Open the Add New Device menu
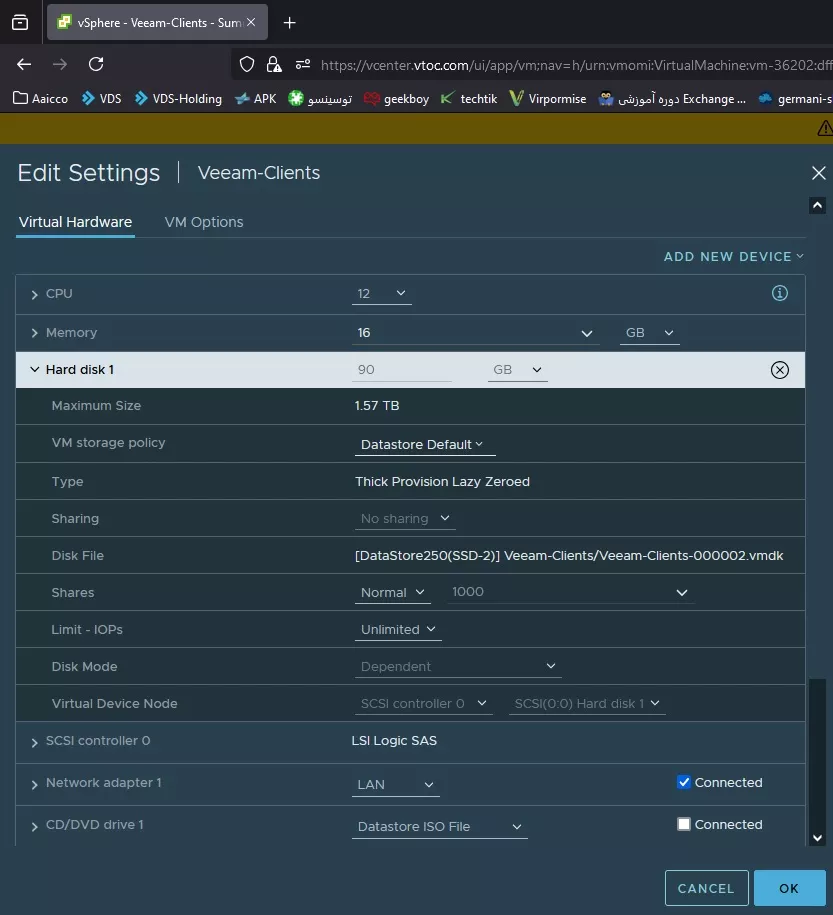Viewport: 833px width, 915px height. click(734, 257)
